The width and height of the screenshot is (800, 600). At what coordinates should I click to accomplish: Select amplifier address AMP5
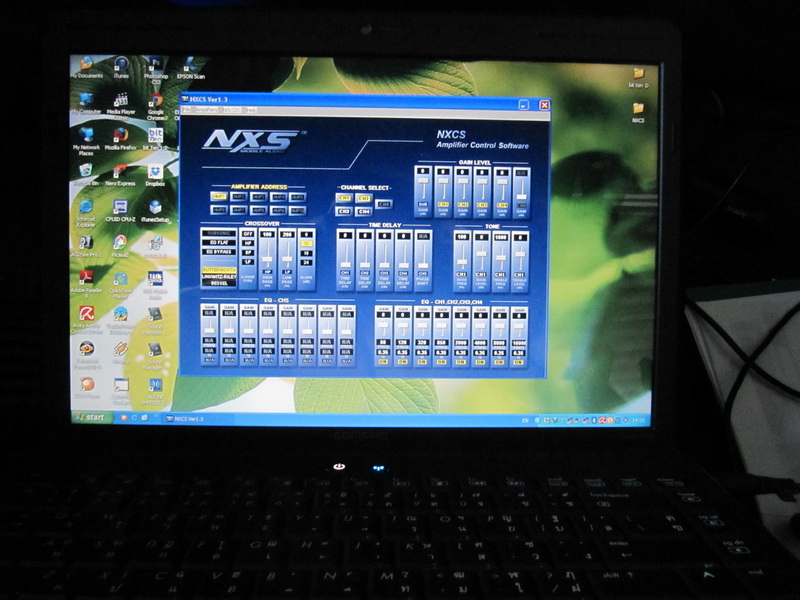click(x=297, y=197)
